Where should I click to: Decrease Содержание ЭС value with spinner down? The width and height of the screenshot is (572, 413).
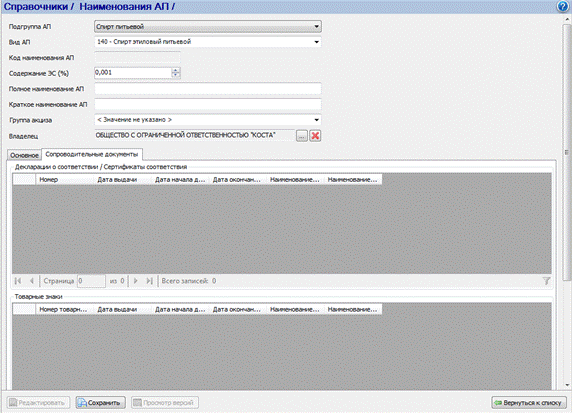176,75
